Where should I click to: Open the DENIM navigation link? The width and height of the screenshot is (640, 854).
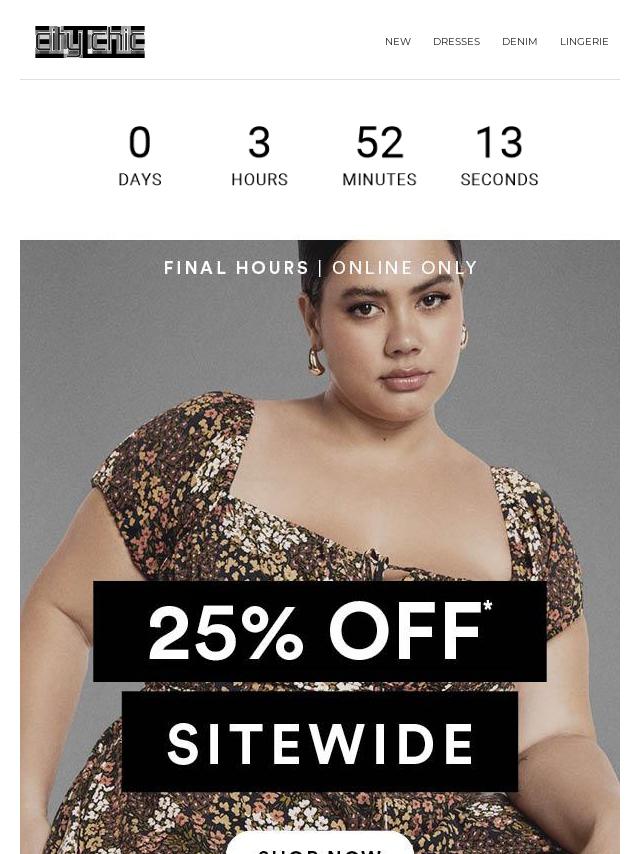pos(520,41)
